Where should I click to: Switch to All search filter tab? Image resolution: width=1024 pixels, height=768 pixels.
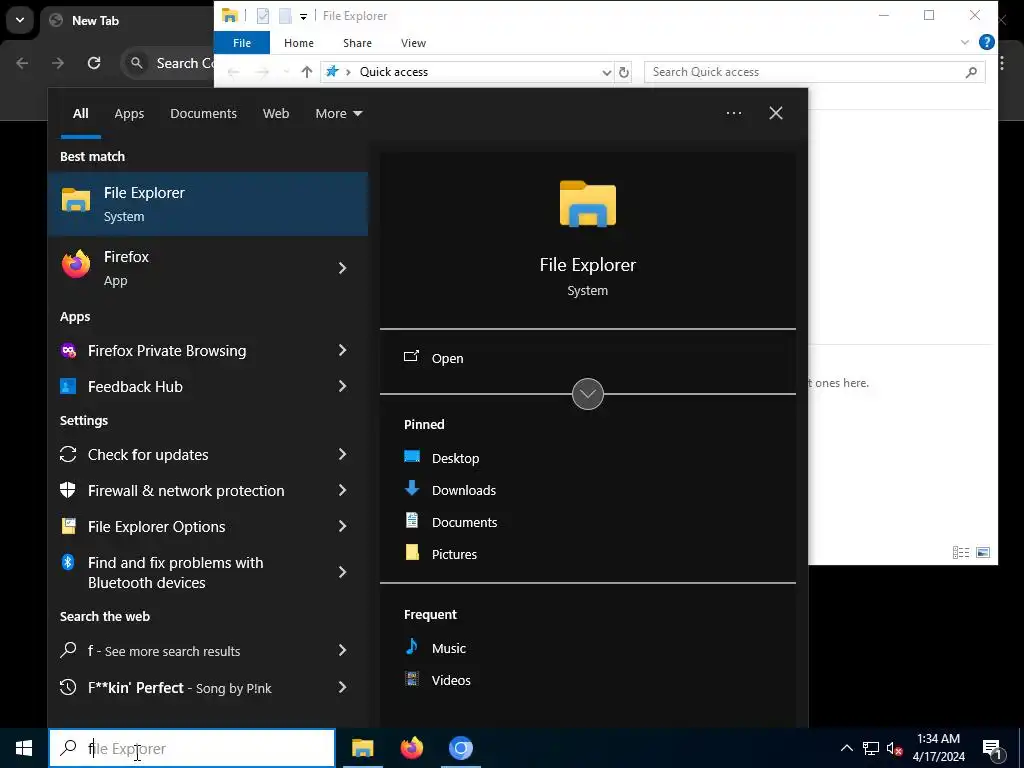80,114
